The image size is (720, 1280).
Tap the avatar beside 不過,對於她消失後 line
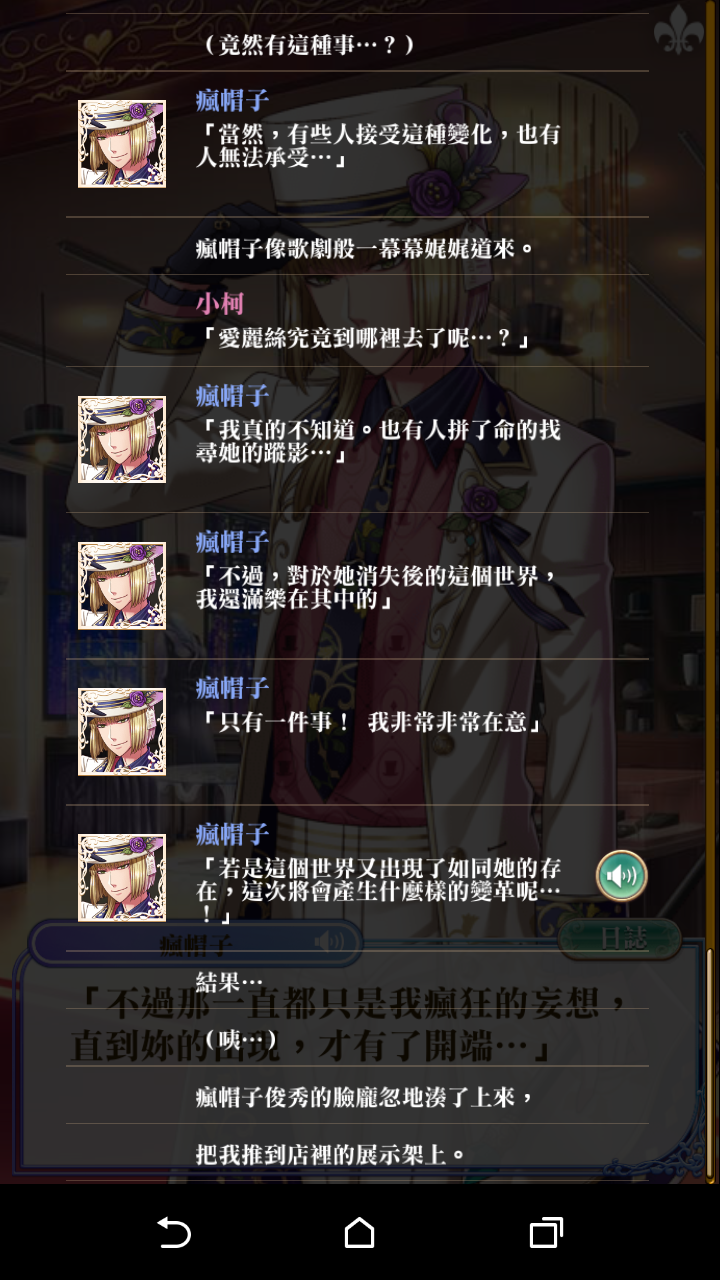[122, 585]
